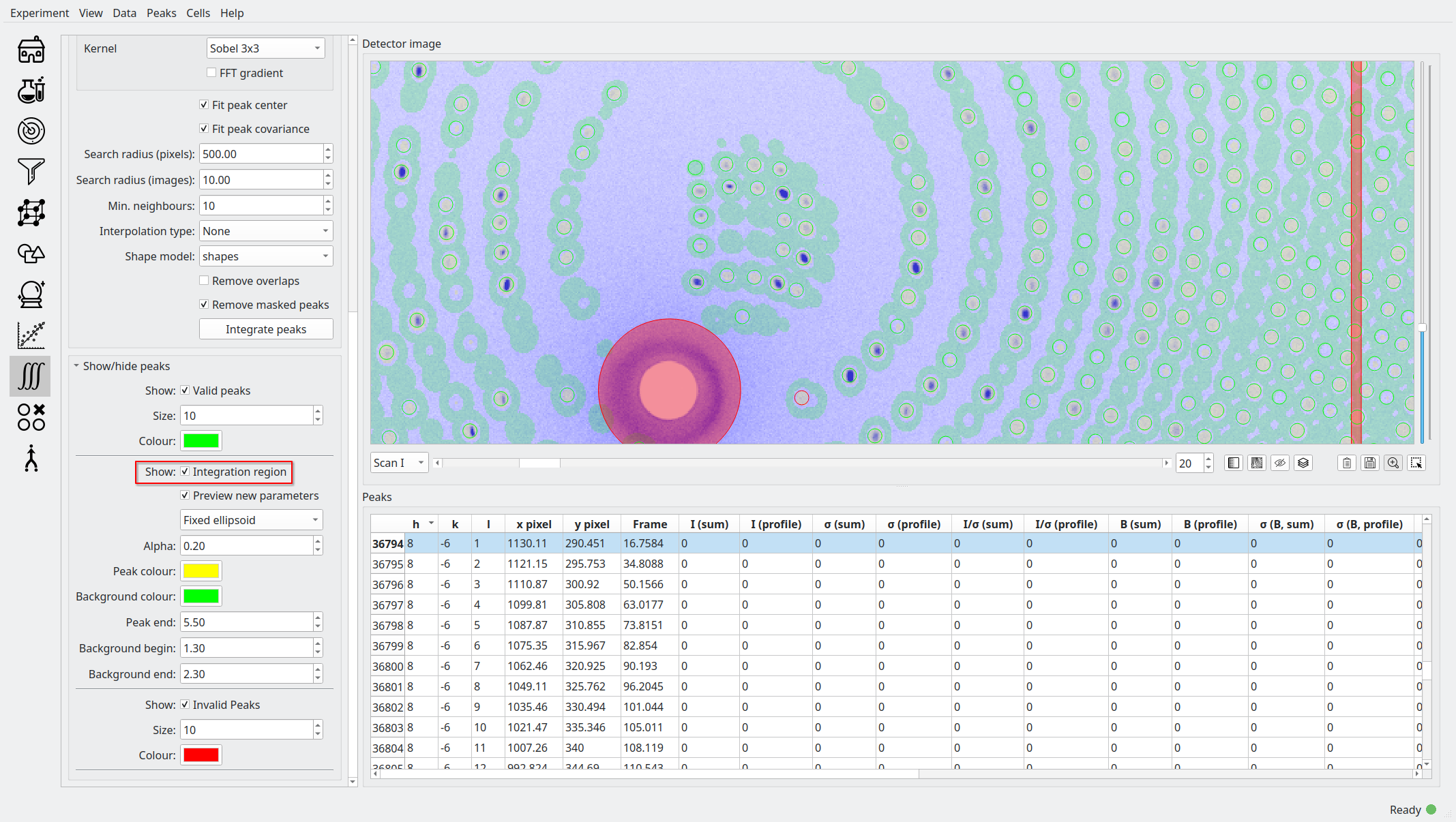Open the Cells menu
This screenshot has height=822, width=1456.
point(198,13)
